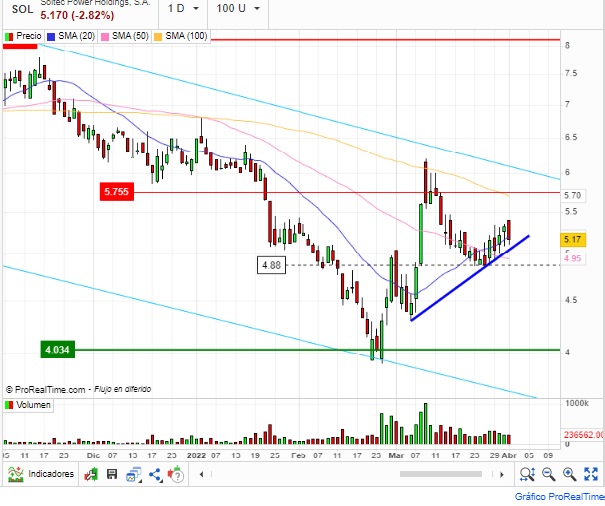Click the horizontal time scrollbar thumb
605x506 pixels.
click(441, 474)
